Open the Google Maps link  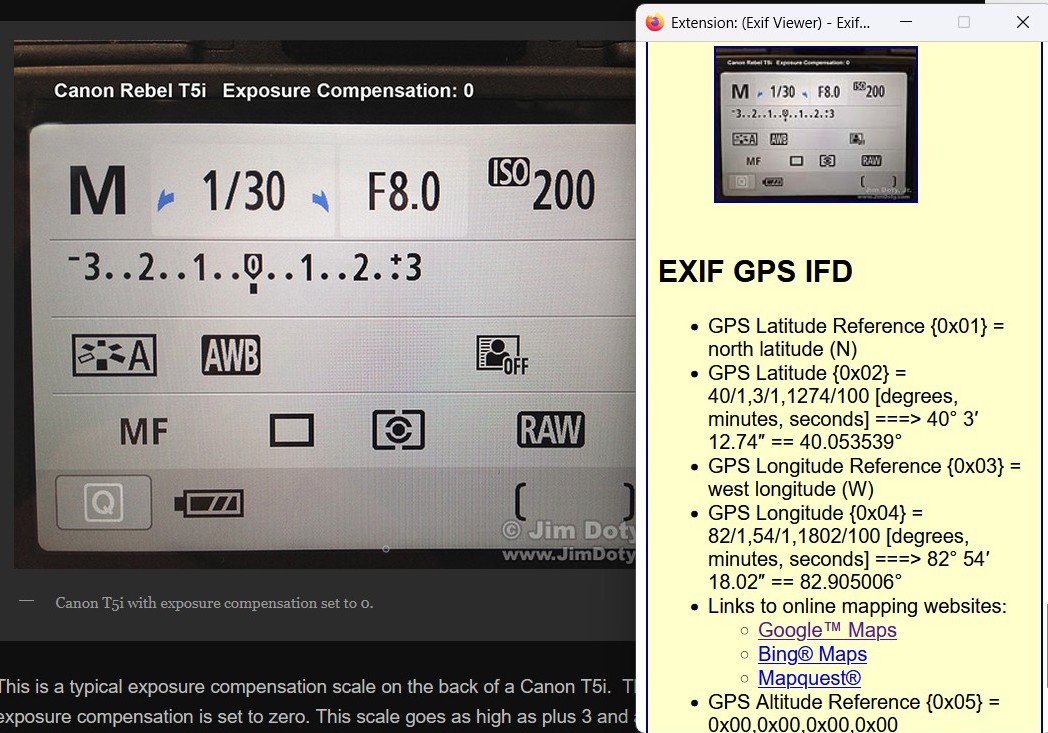(827, 630)
